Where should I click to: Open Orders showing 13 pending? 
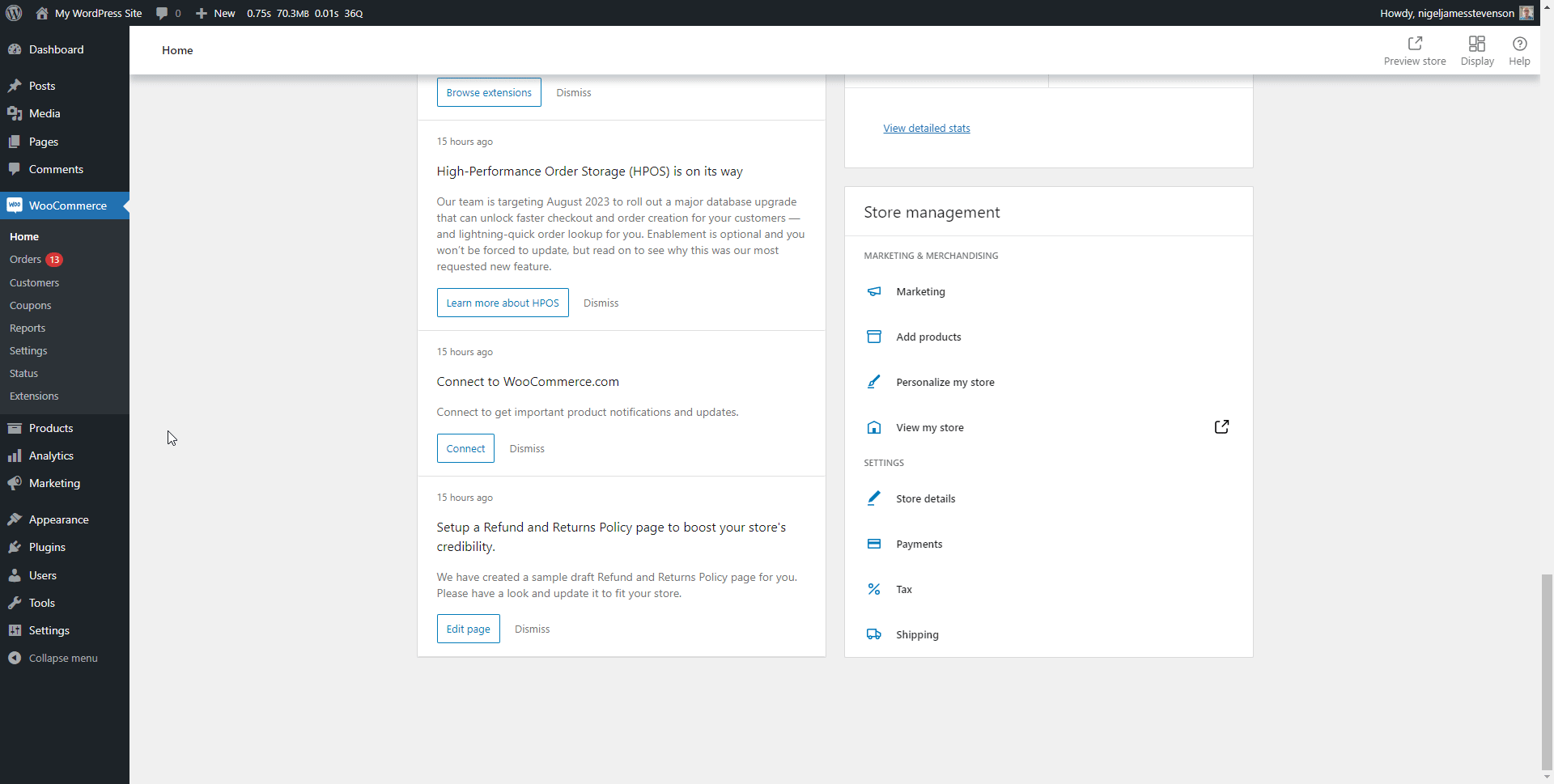(x=24, y=260)
